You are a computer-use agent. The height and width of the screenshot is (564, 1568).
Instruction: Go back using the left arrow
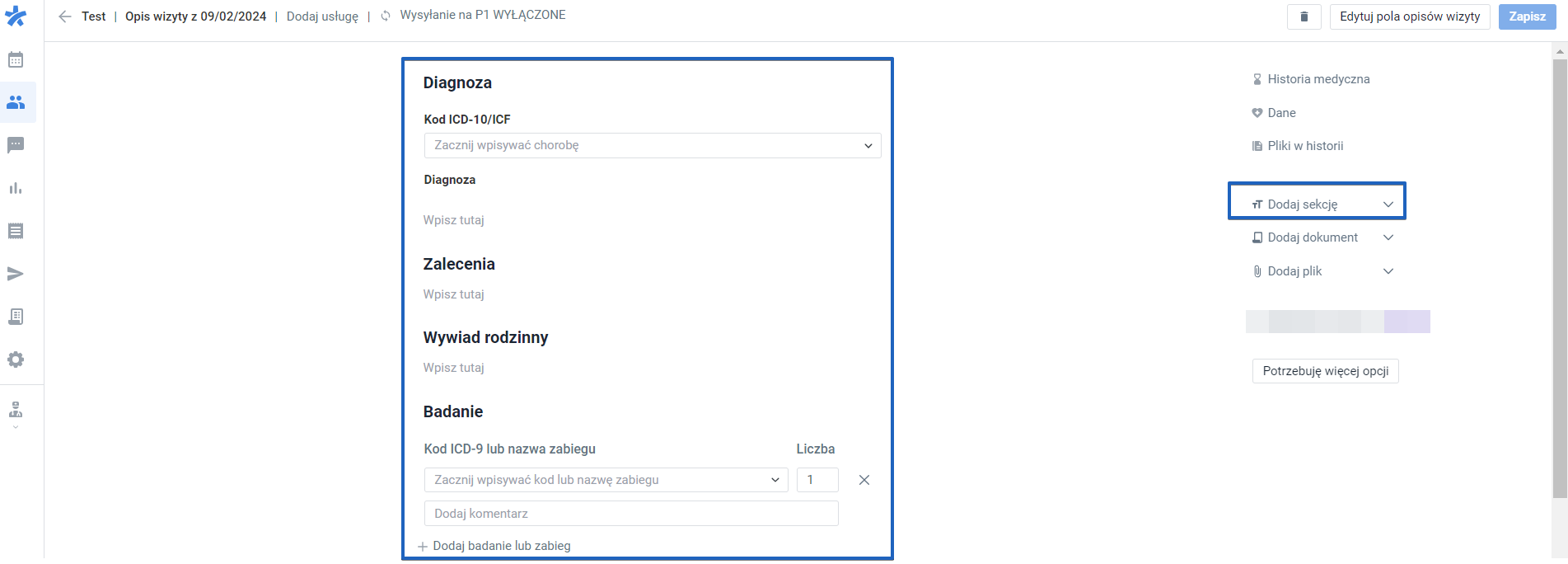[65, 16]
